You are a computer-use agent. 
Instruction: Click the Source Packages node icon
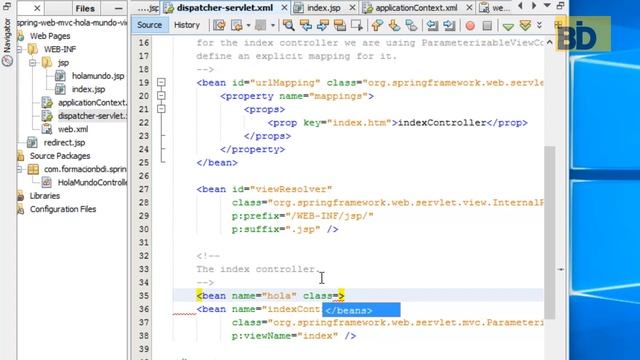(21, 156)
